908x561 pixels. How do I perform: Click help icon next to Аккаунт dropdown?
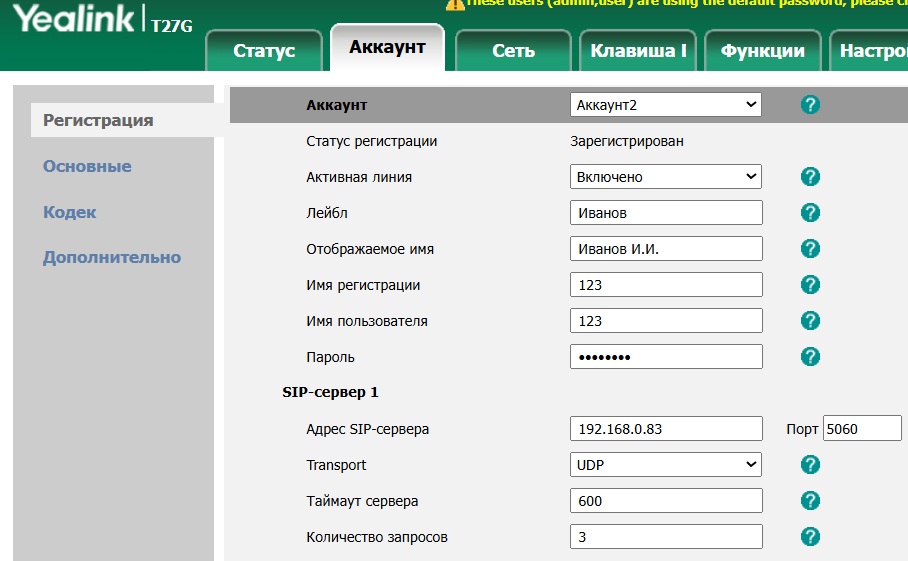click(x=810, y=105)
